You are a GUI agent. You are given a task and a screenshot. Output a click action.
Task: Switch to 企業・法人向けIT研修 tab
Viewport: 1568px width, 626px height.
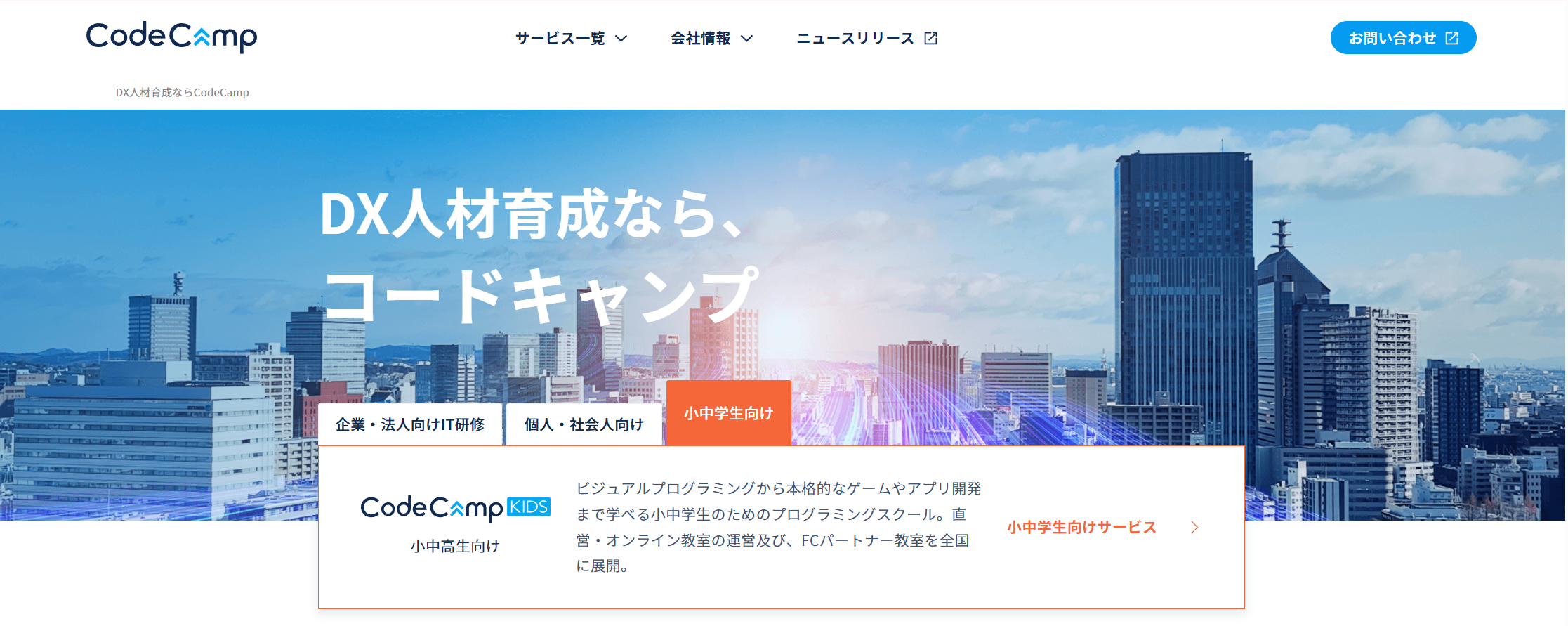click(x=410, y=424)
